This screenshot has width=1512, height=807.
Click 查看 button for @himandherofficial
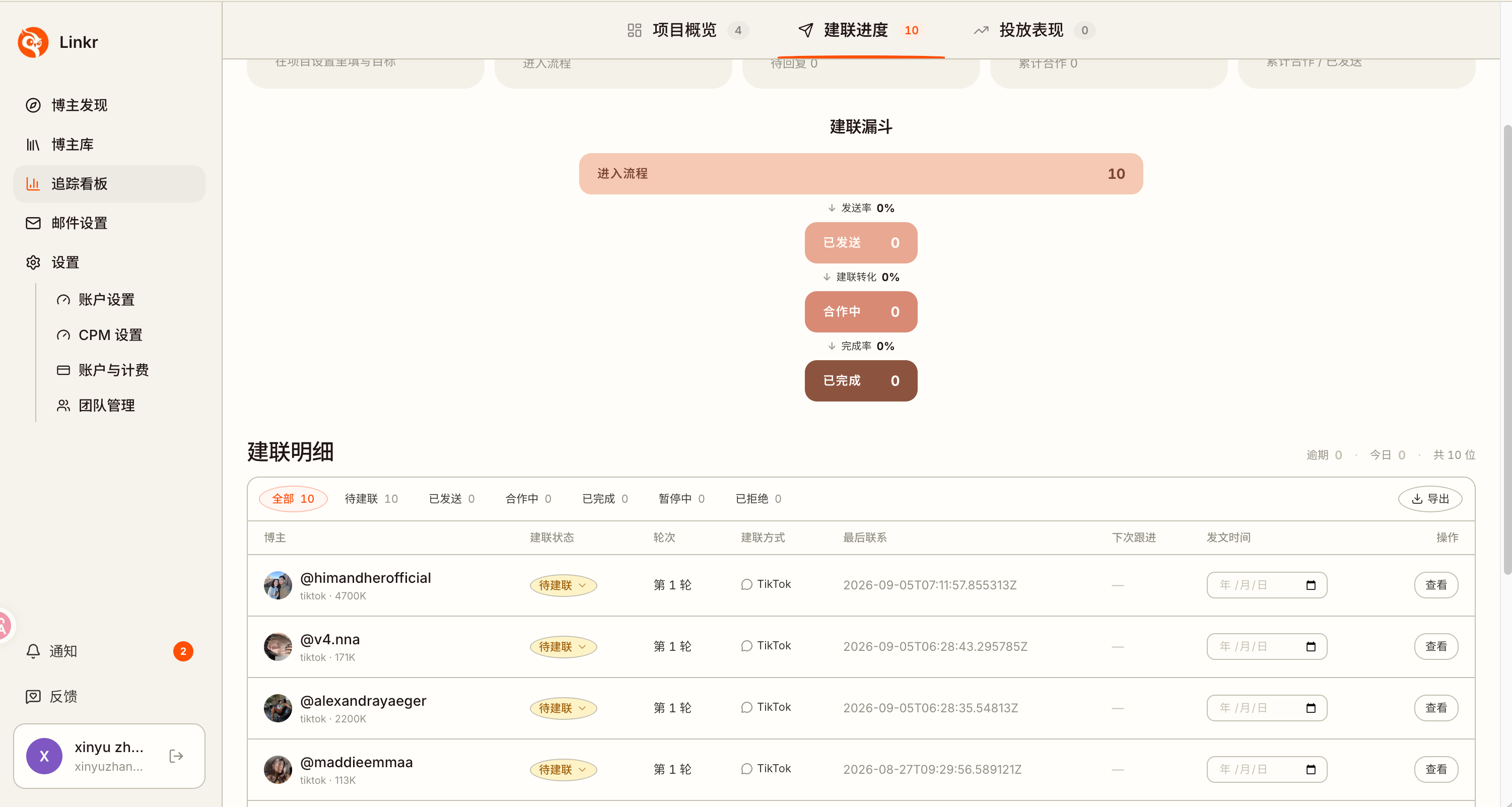[1436, 585]
